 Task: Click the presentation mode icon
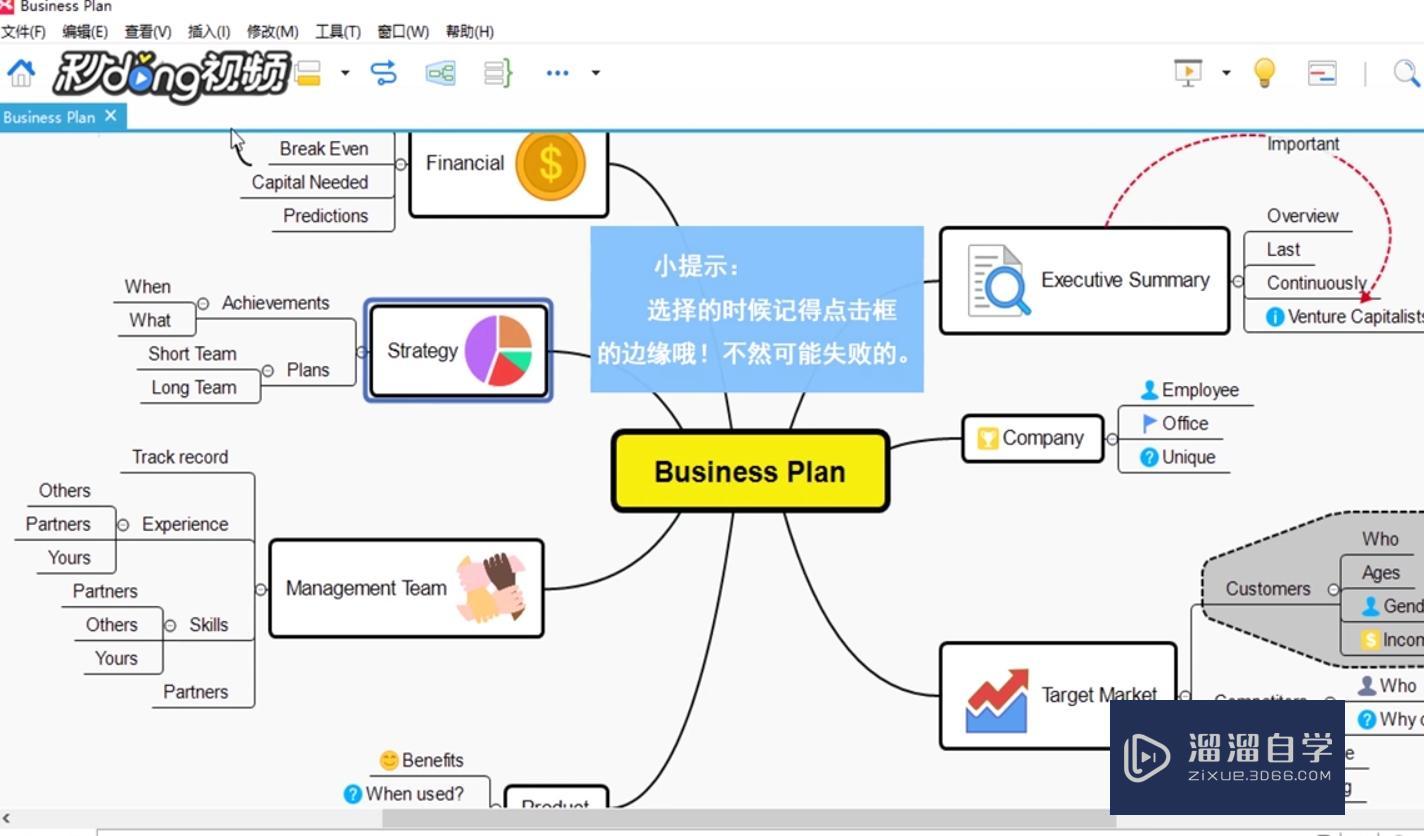tap(1188, 72)
